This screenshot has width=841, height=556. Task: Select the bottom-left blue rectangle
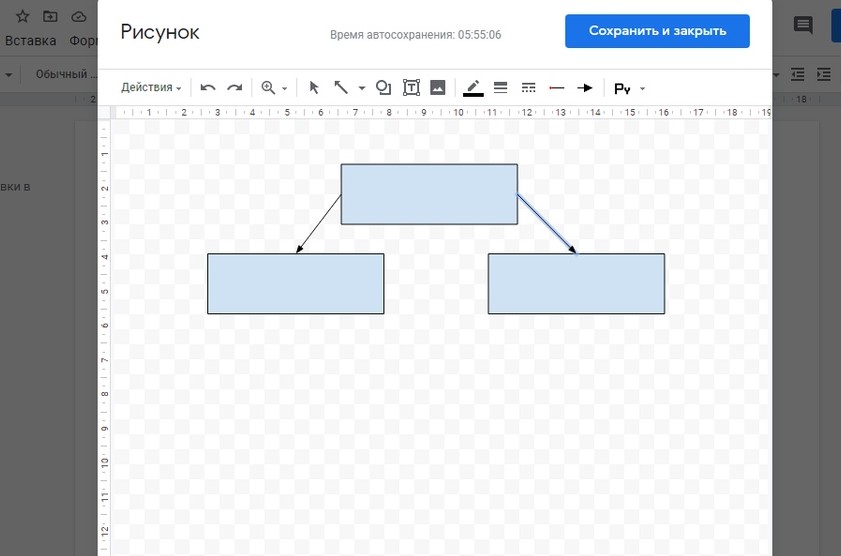[x=295, y=284]
